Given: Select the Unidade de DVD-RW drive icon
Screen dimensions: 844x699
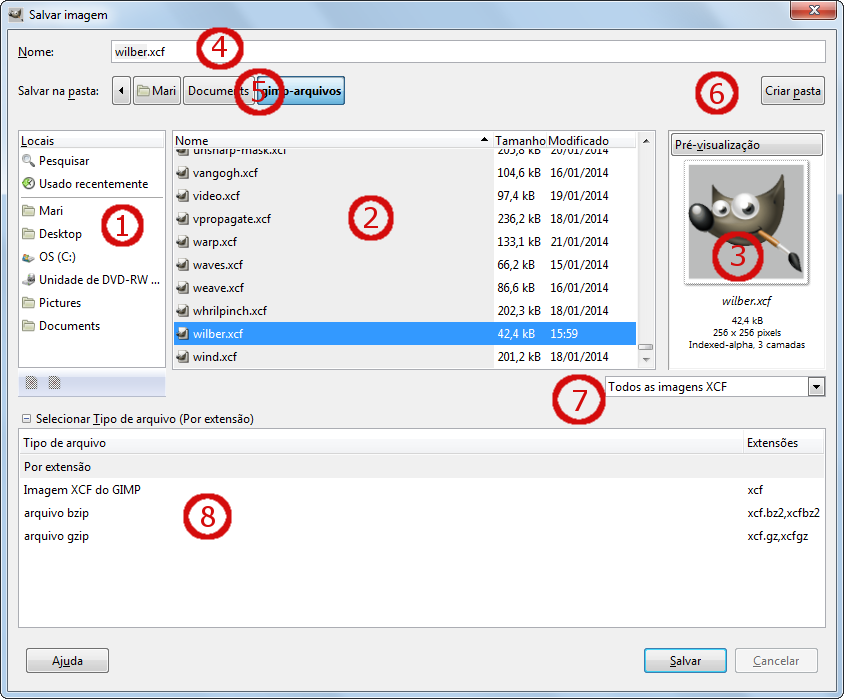Looking at the screenshot, I should [x=29, y=280].
